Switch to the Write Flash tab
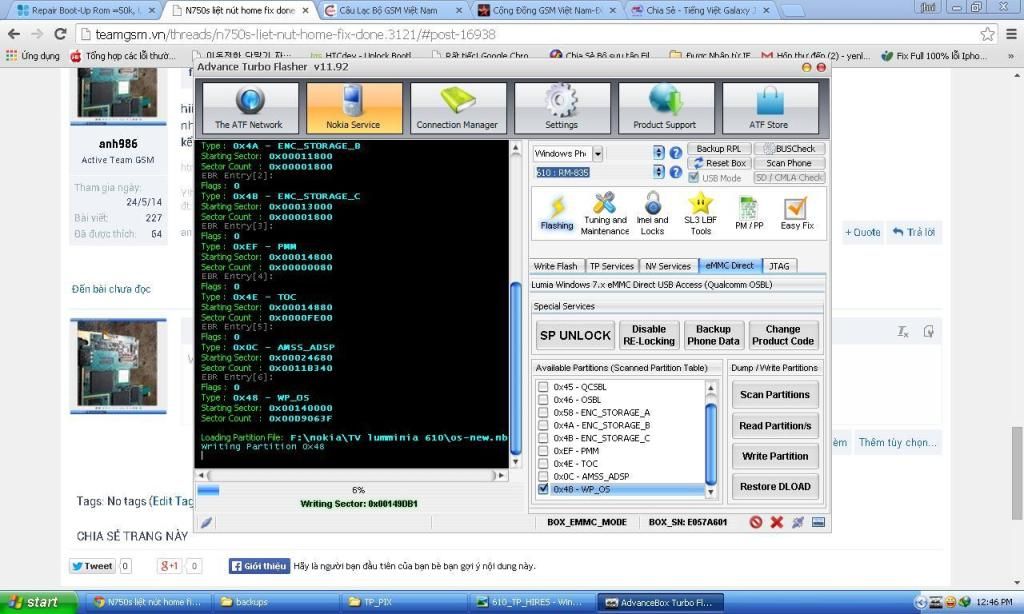This screenshot has height=614, width=1024. click(556, 266)
